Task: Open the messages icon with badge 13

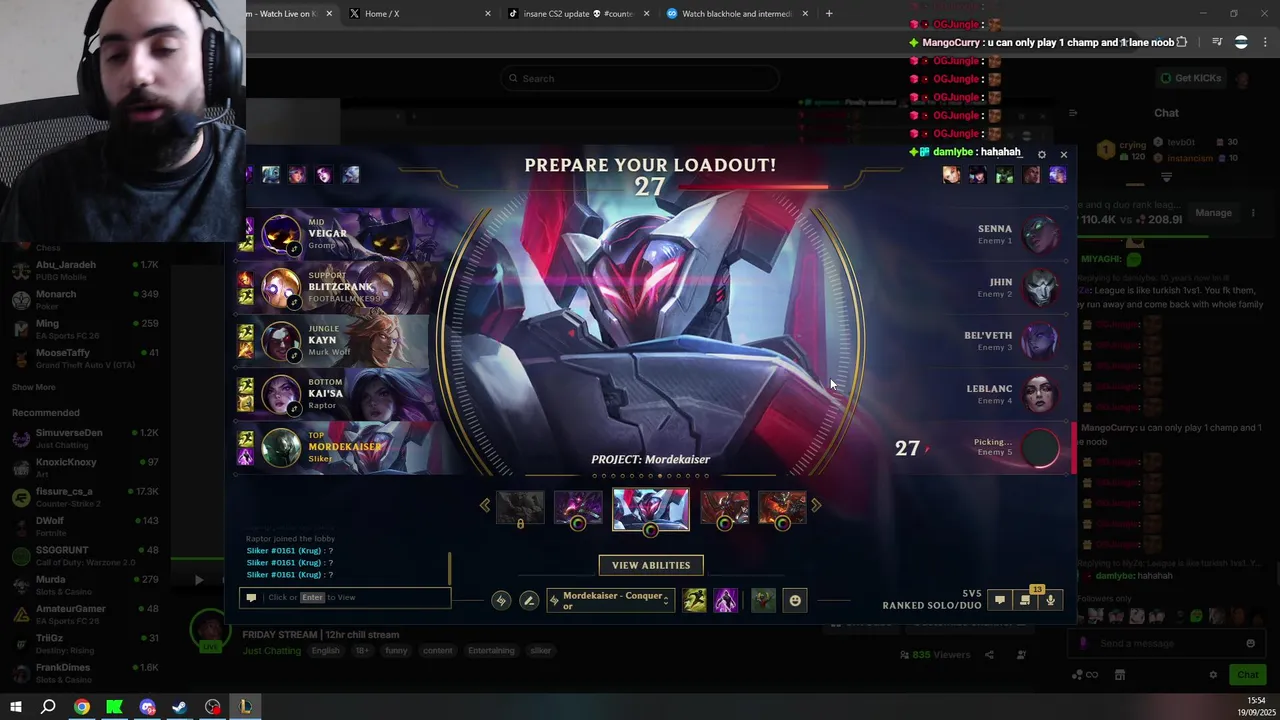Action: coord(1025,600)
